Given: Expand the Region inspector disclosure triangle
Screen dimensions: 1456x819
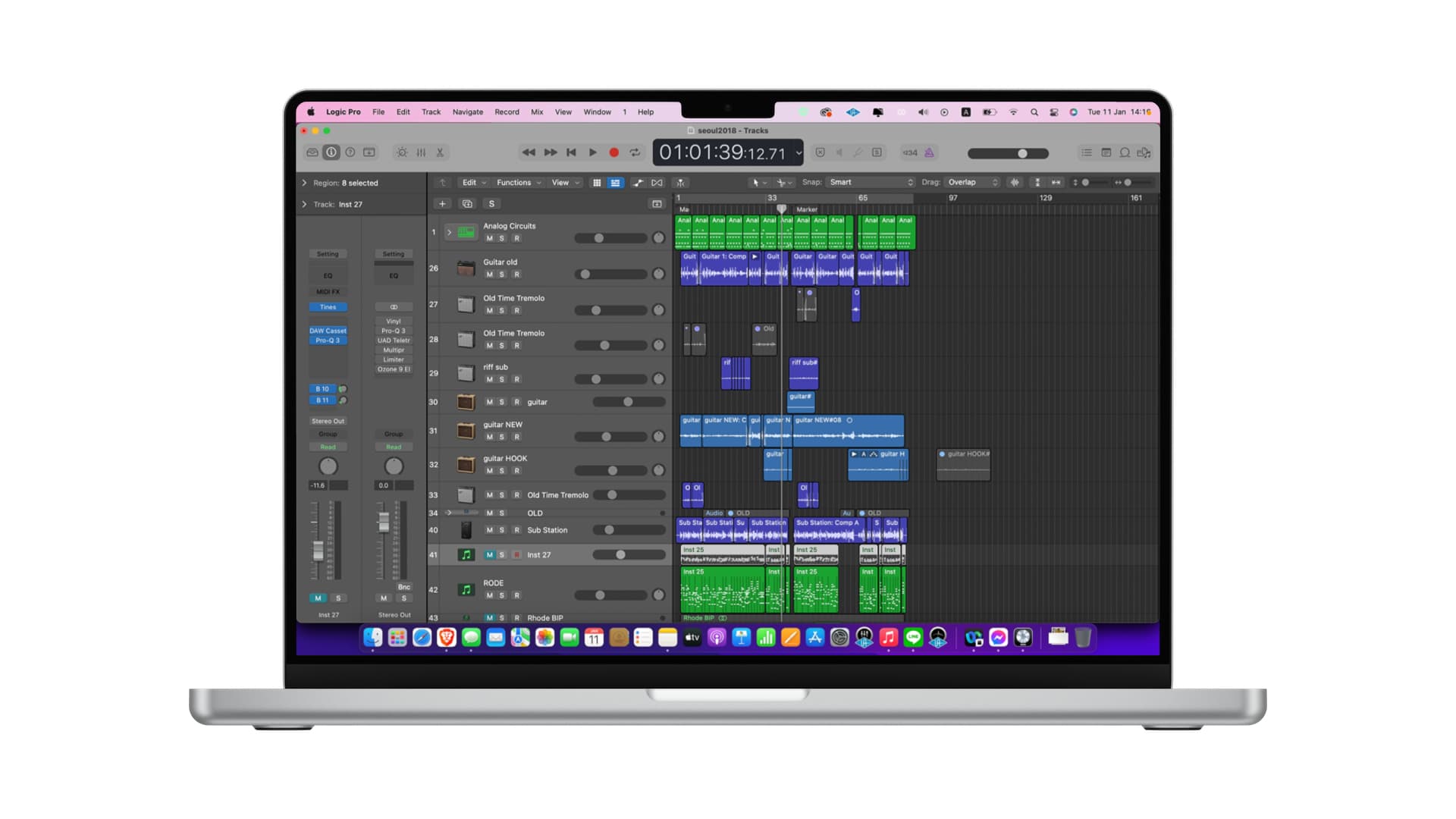Looking at the screenshot, I should pos(305,183).
